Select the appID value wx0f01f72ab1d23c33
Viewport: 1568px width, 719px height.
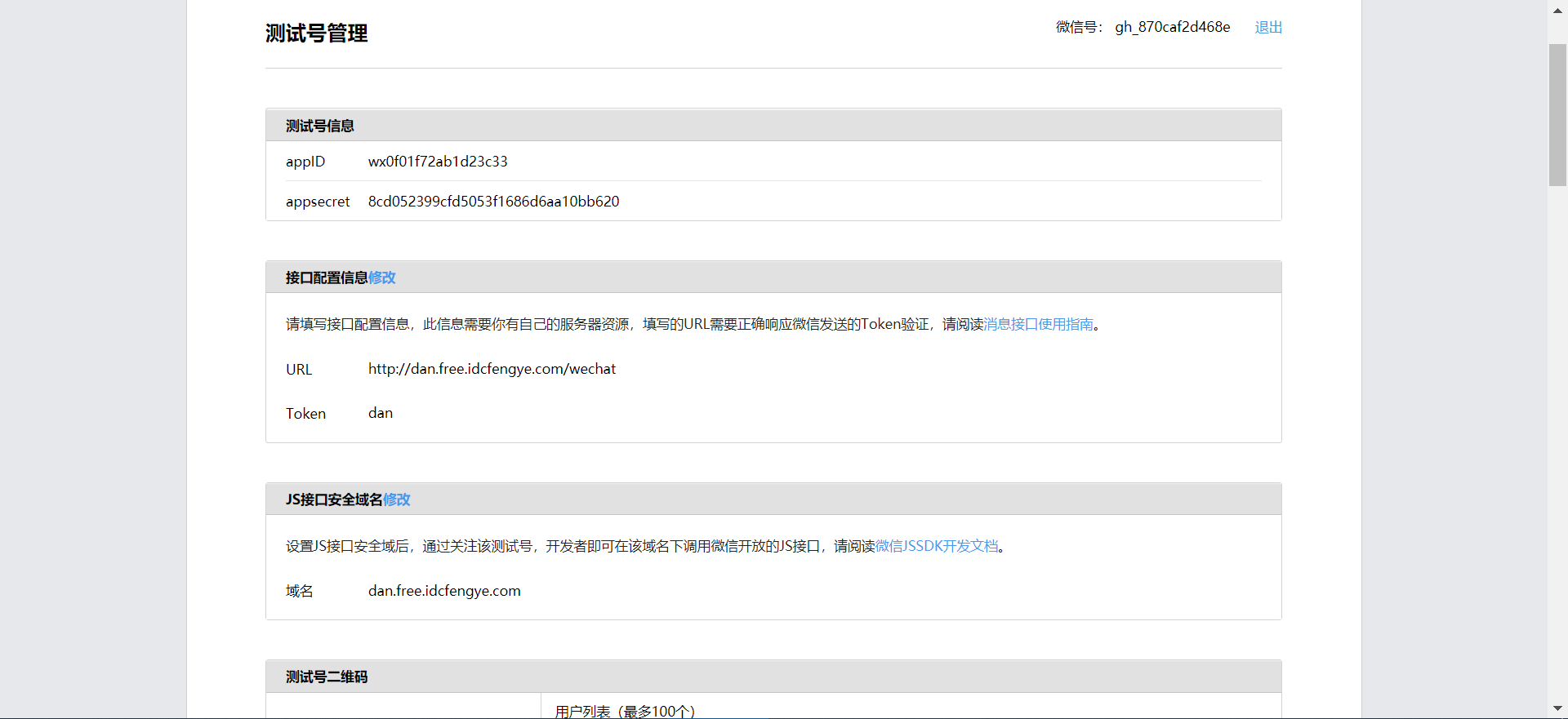(x=438, y=162)
